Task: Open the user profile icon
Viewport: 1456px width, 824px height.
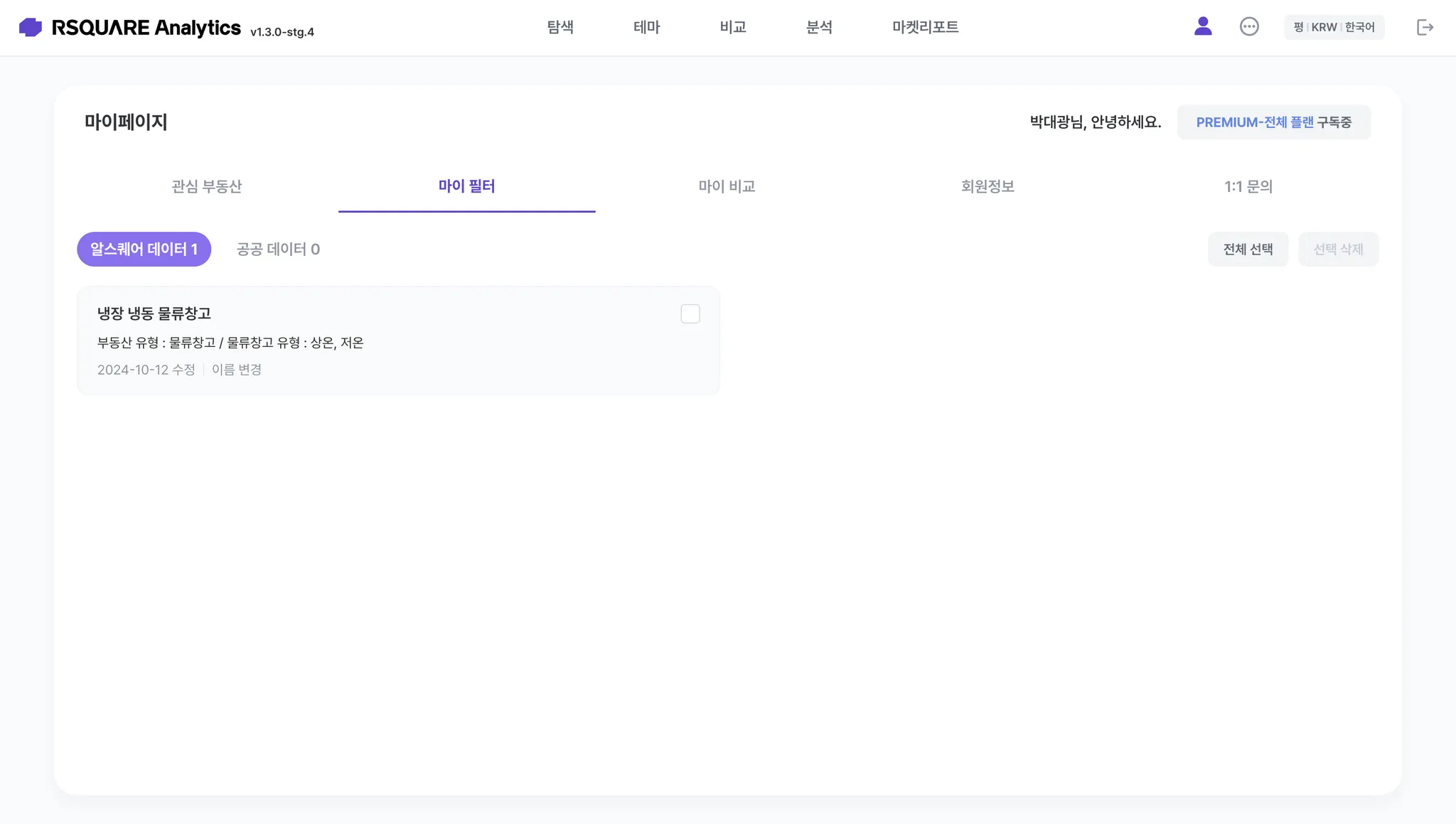Action: (x=1203, y=27)
